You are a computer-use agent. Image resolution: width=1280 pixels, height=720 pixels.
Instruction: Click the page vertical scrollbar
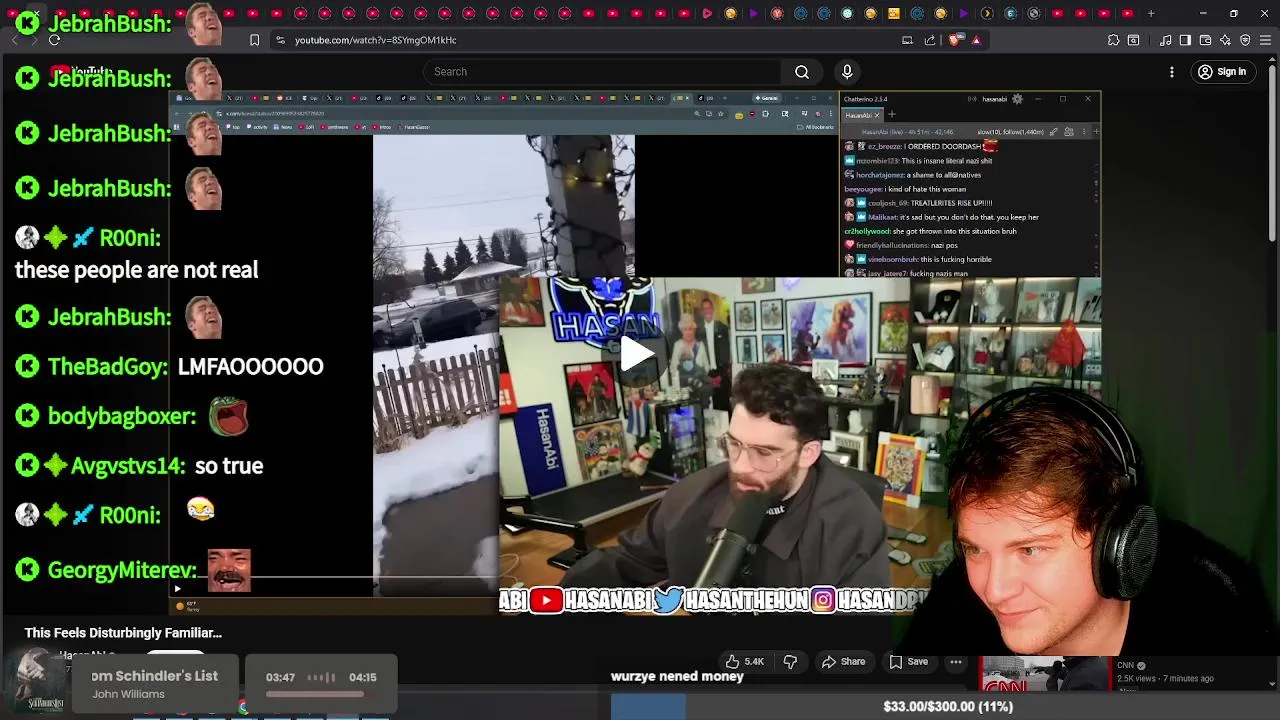pyautogui.click(x=1272, y=150)
